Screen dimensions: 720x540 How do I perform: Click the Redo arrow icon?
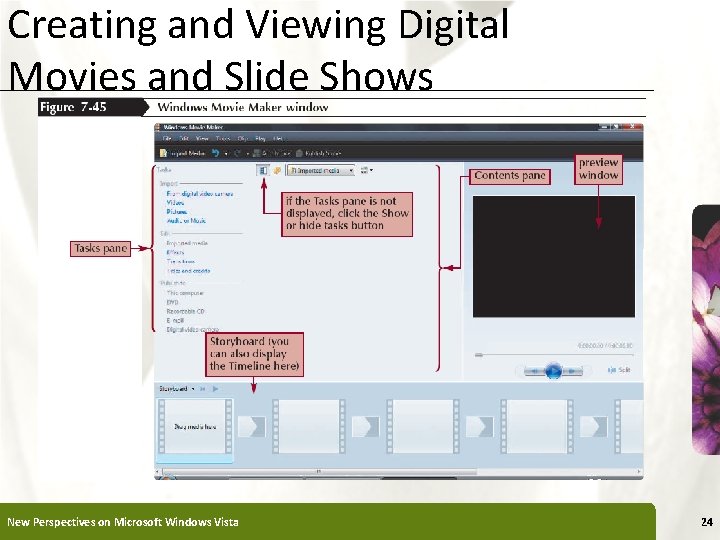pos(238,153)
